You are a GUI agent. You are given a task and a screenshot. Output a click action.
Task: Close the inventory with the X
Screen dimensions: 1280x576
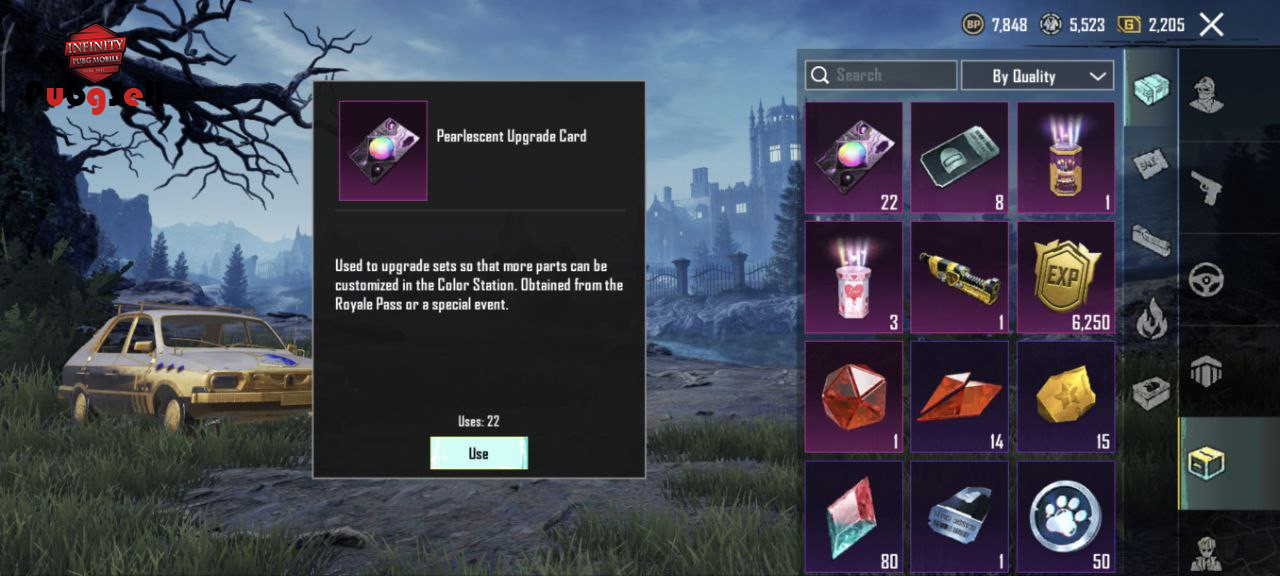pos(1211,25)
